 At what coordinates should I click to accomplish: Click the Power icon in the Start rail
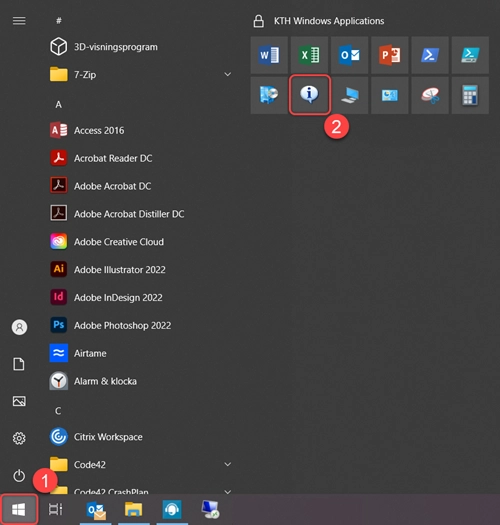19,476
